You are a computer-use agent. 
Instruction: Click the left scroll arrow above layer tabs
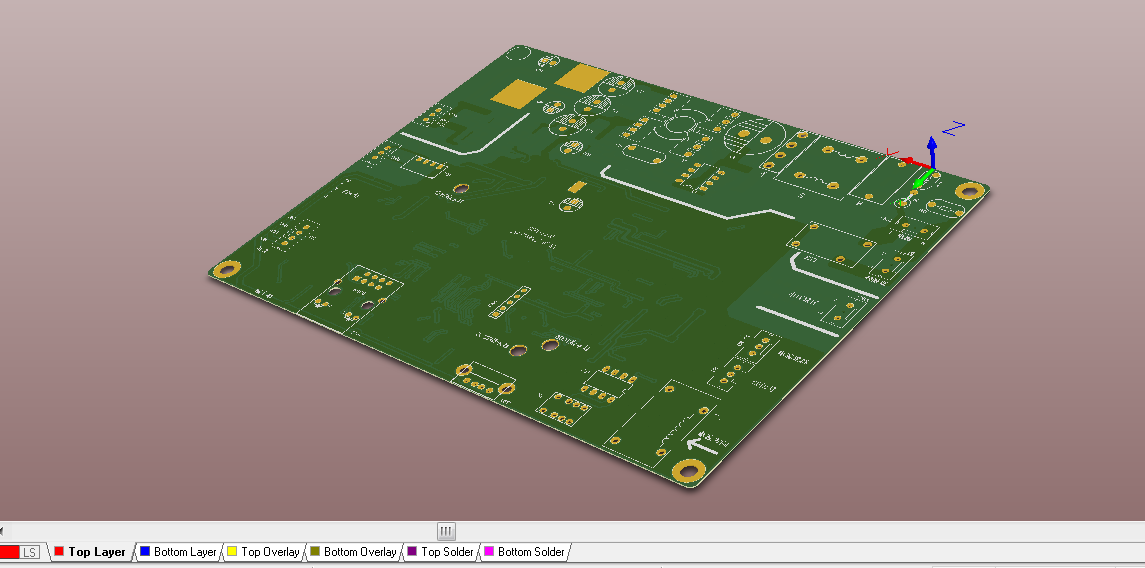coord(3,531)
